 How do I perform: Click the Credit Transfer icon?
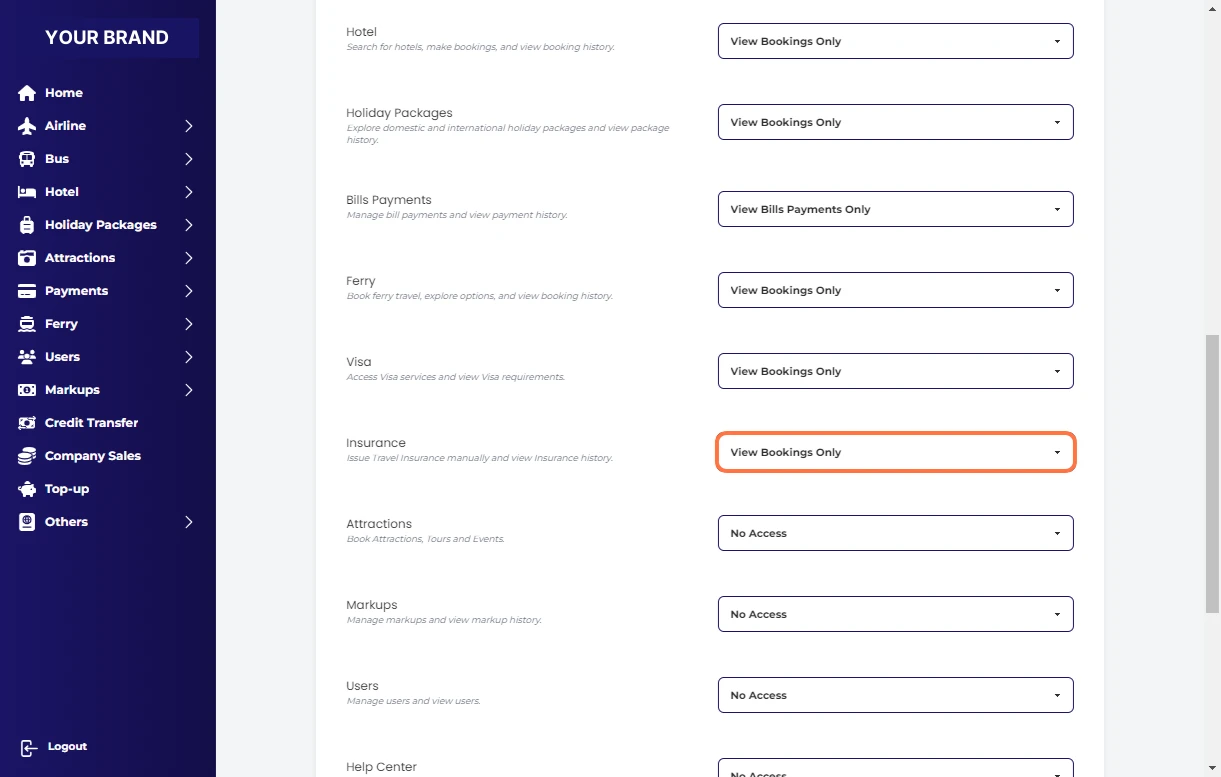click(27, 423)
